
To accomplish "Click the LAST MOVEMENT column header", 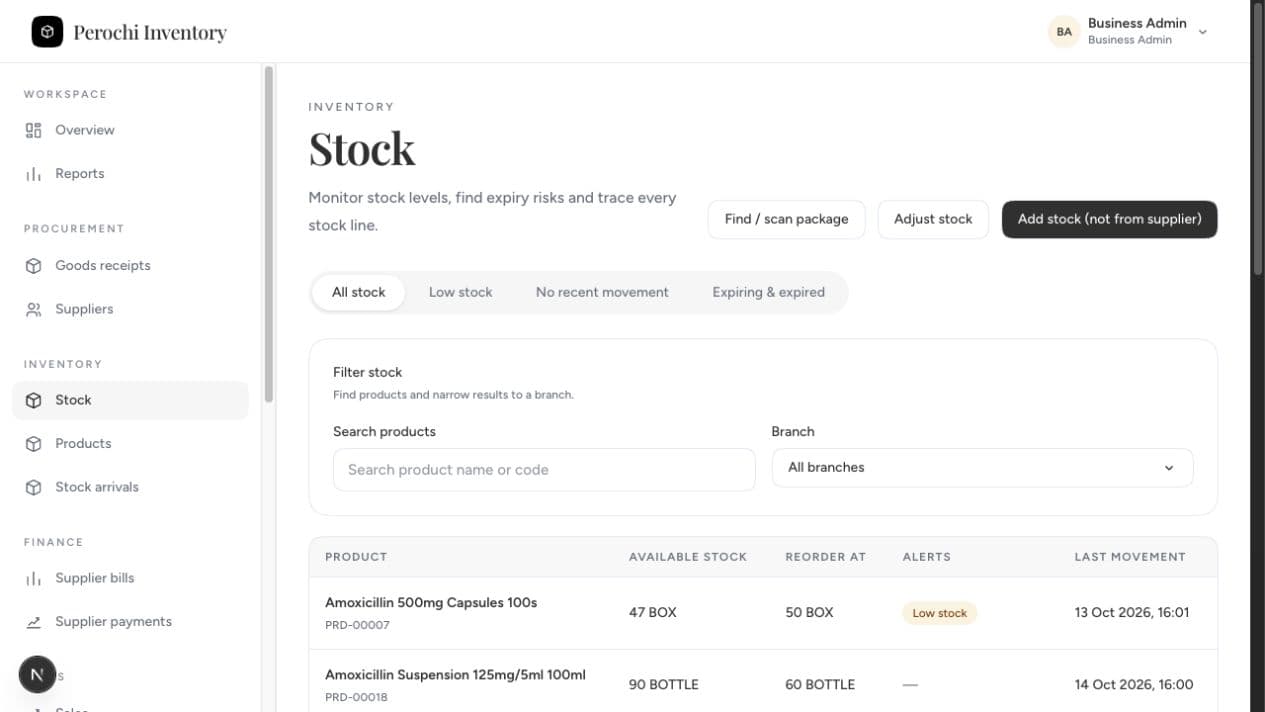I will [x=1130, y=557].
